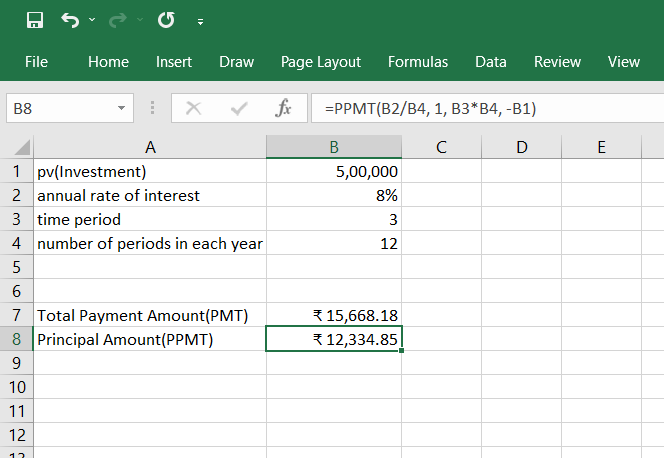Click the Save icon in title bar

pos(35,20)
